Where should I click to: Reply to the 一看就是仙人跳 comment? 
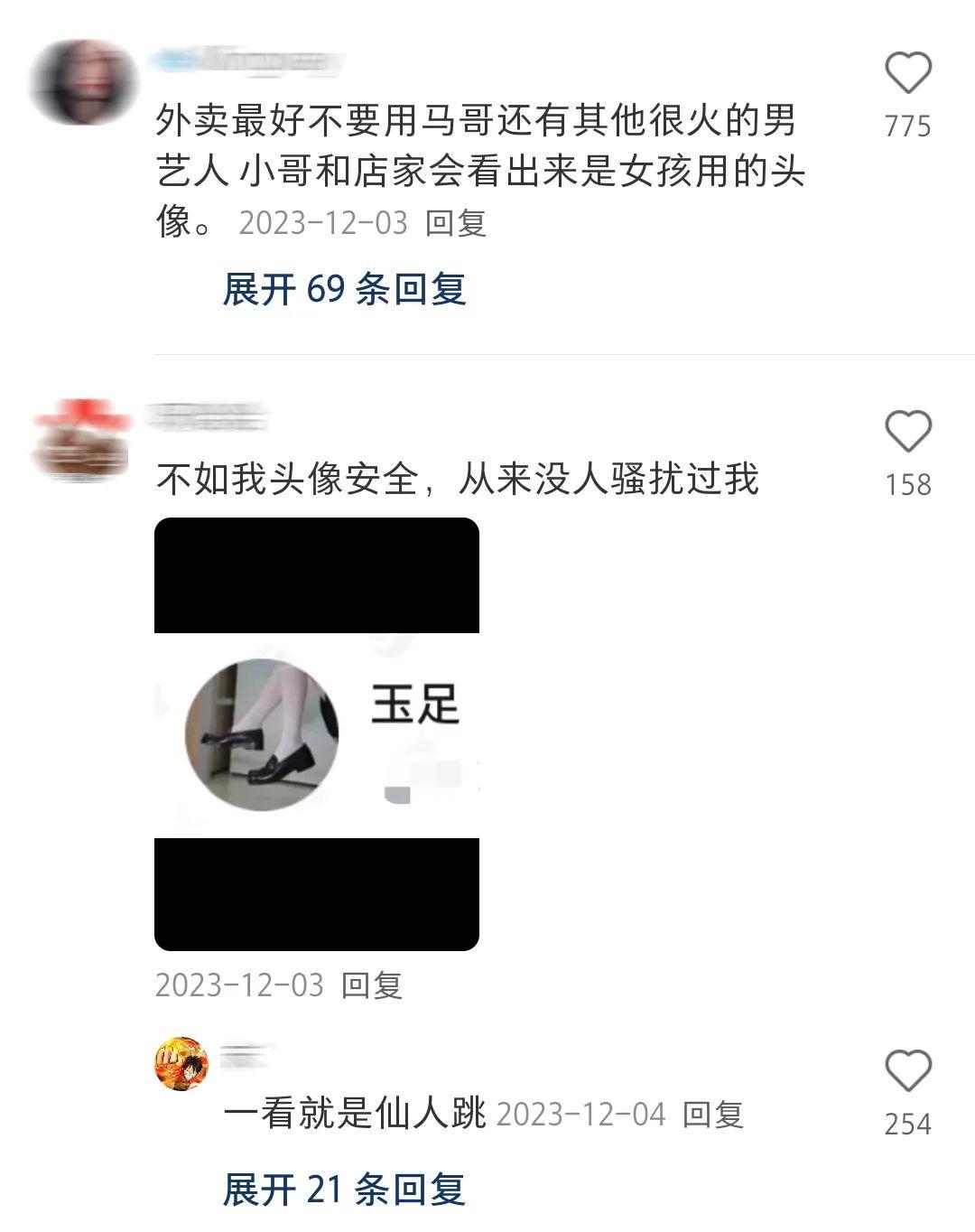tap(713, 1114)
